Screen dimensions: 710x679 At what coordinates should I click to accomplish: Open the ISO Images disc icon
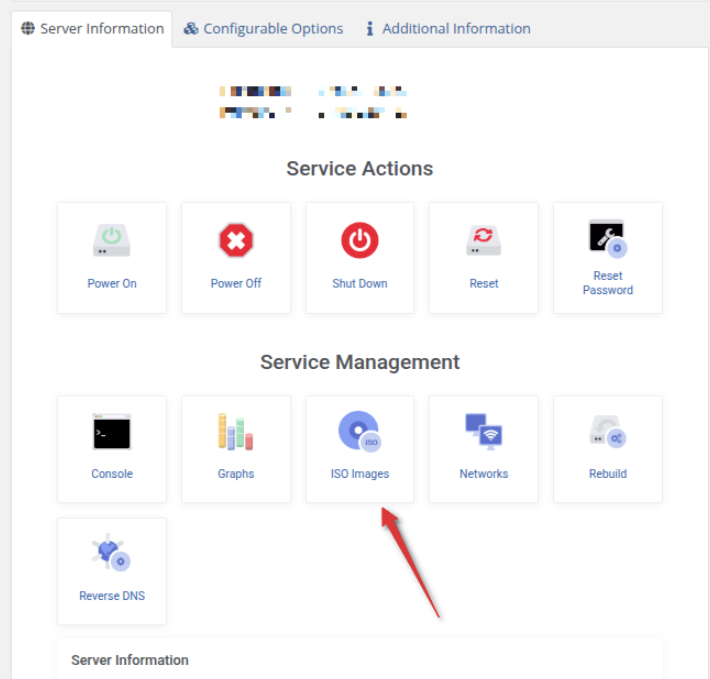(x=360, y=431)
